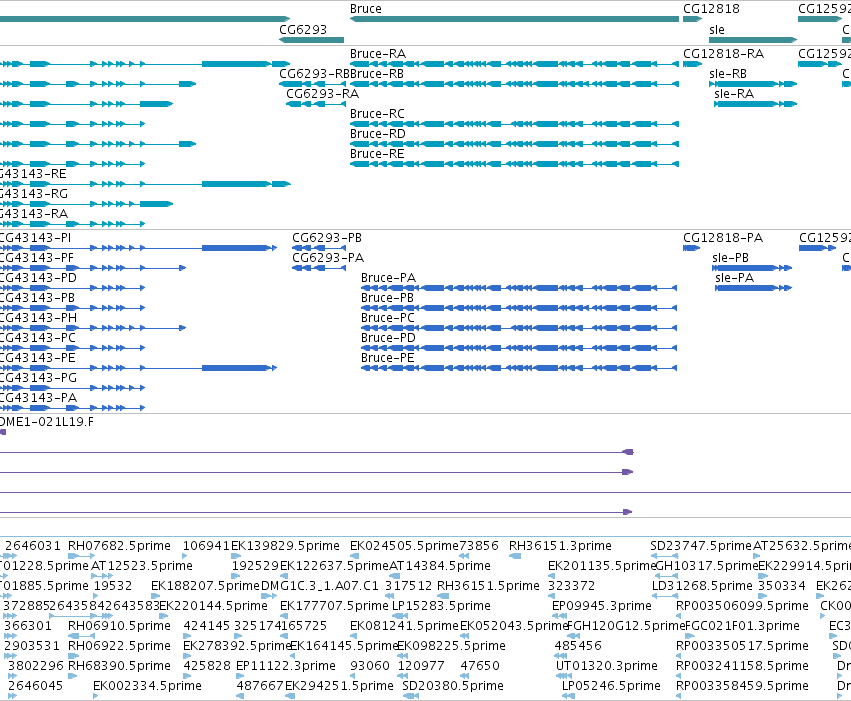Image resolution: width=851 pixels, height=701 pixels.
Task: Select the Bruce-PC protein label
Action: pos(388,318)
